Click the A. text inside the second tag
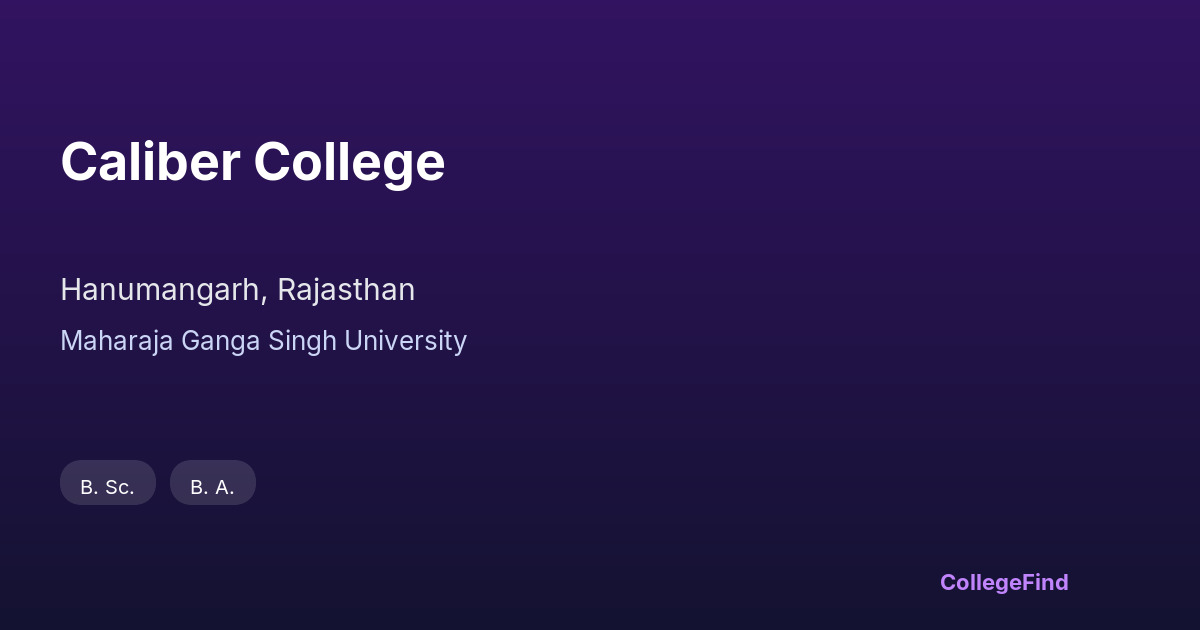This screenshot has width=1200, height=630. pyautogui.click(x=224, y=487)
